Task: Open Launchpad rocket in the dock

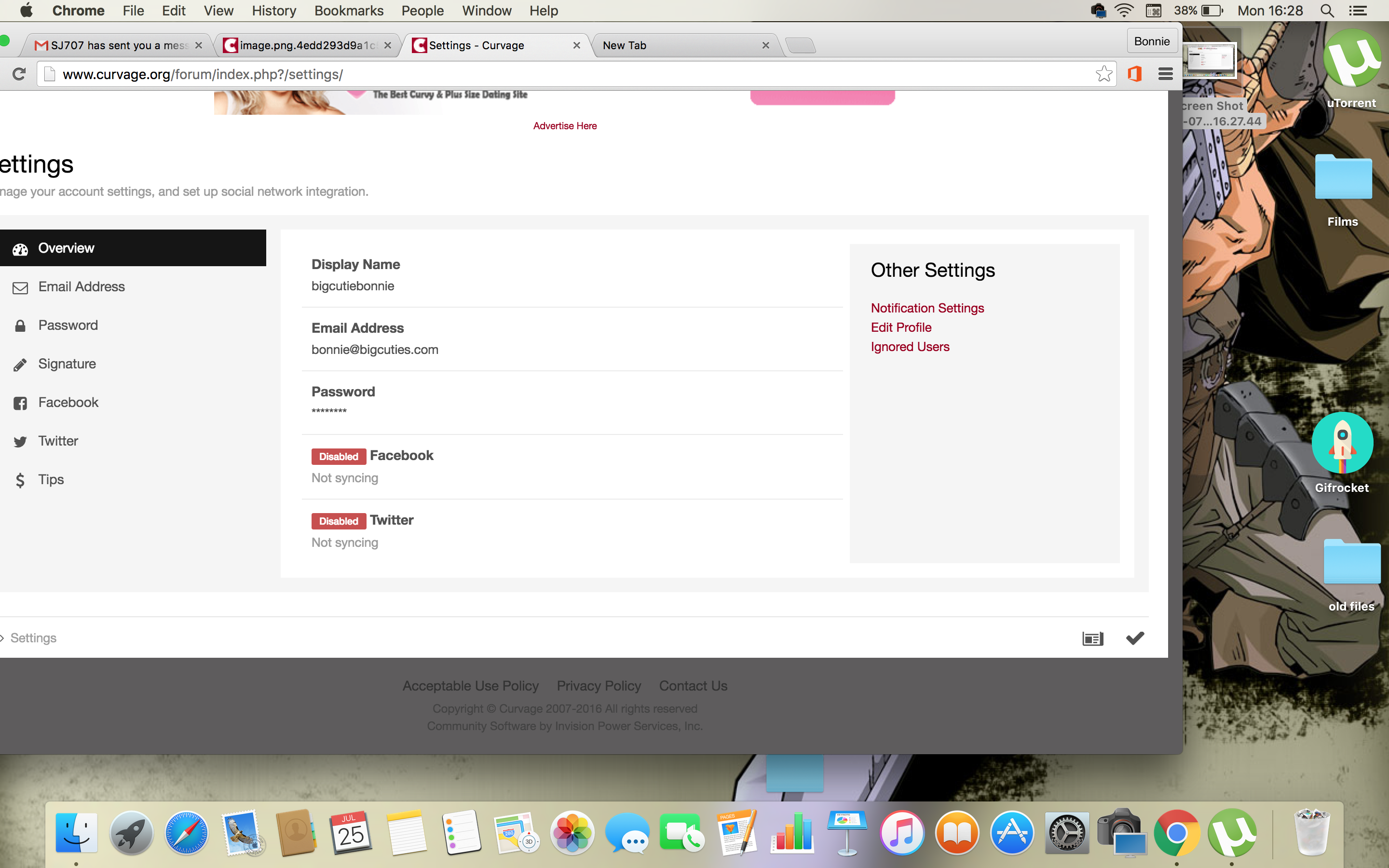Action: 132,832
